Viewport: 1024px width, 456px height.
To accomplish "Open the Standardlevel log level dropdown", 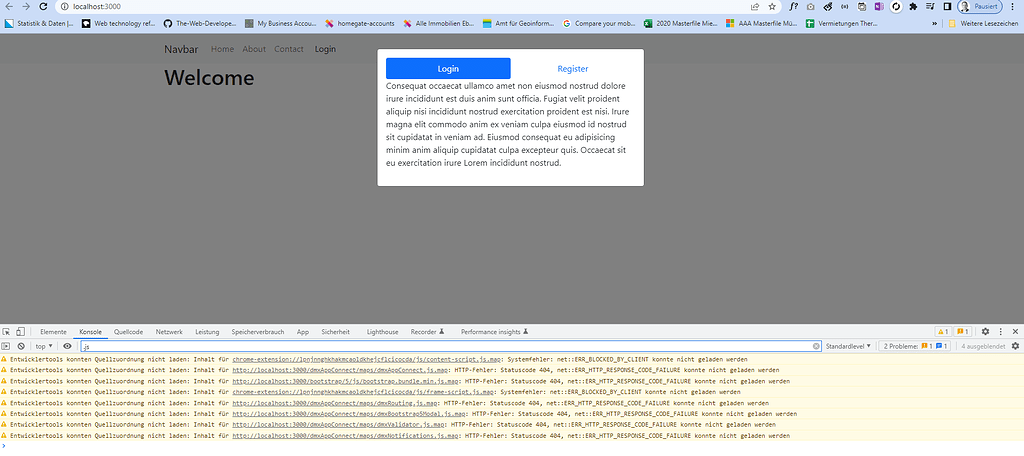I will 848,346.
